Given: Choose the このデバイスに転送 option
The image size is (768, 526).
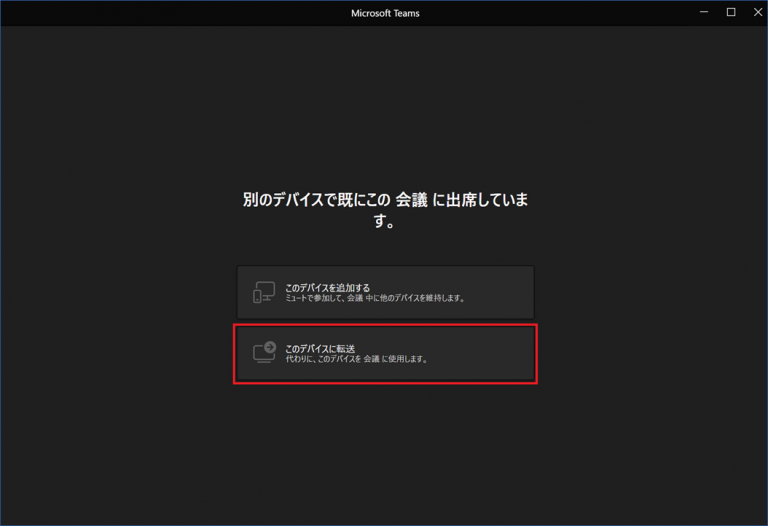Looking at the screenshot, I should coord(385,353).
